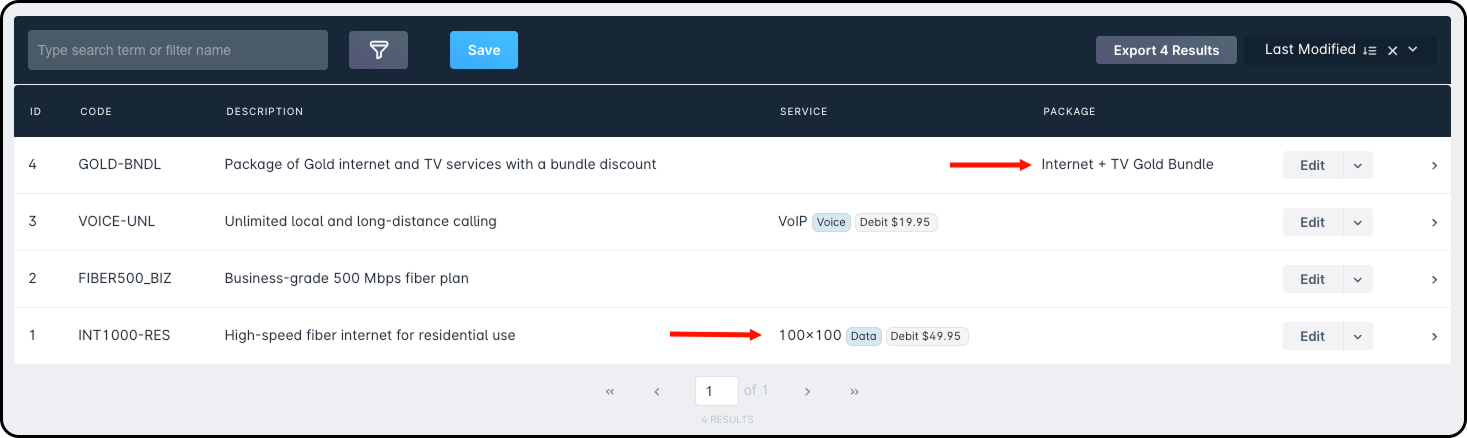Expand the Edit dropdown for VOICE-UNL

click(1357, 223)
